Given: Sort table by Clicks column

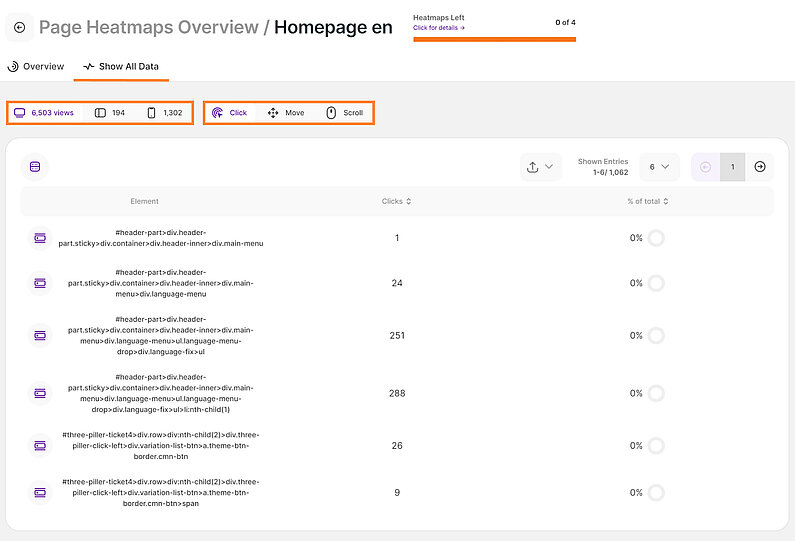Looking at the screenshot, I should (396, 201).
